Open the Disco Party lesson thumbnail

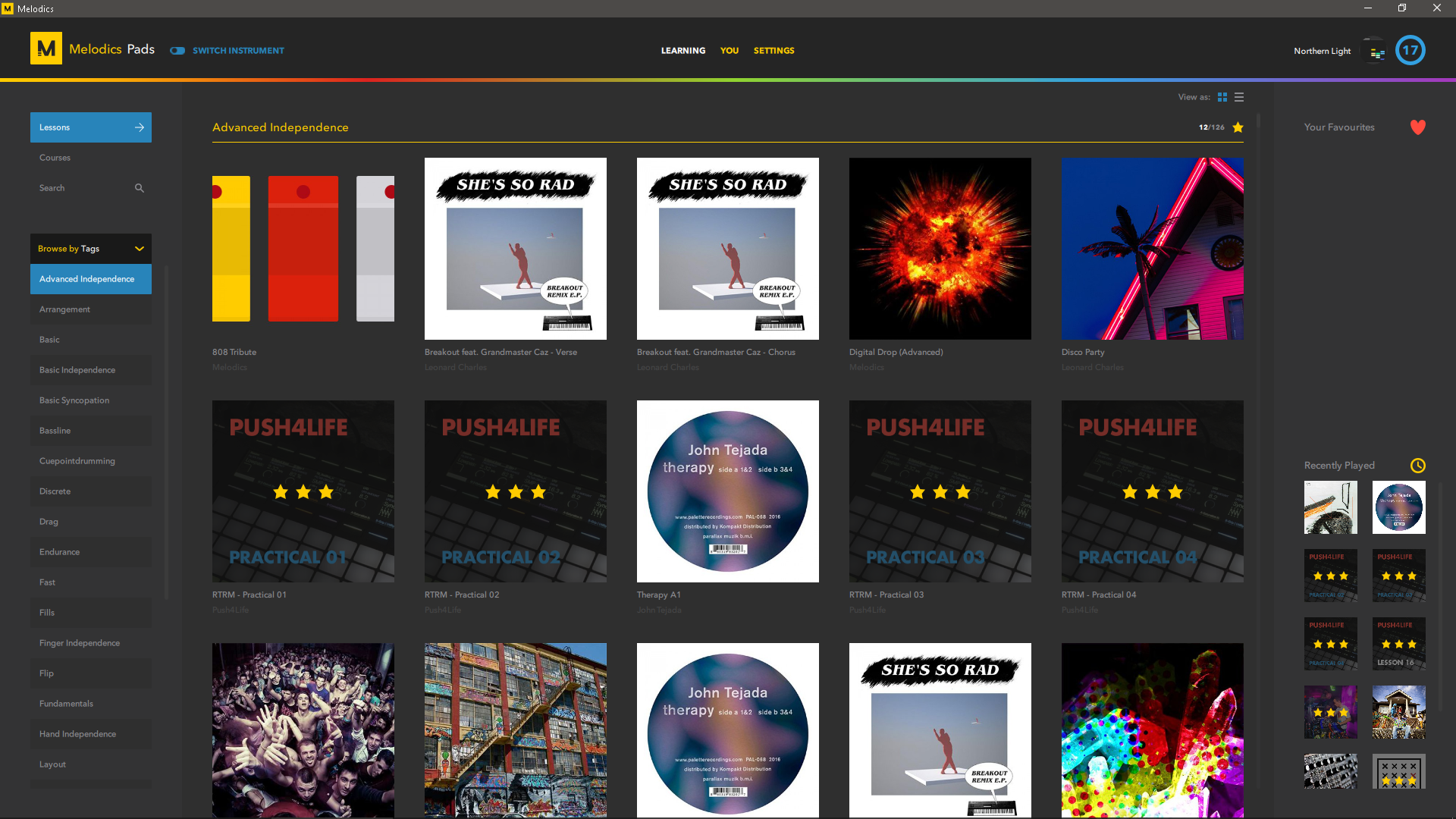[1152, 249]
